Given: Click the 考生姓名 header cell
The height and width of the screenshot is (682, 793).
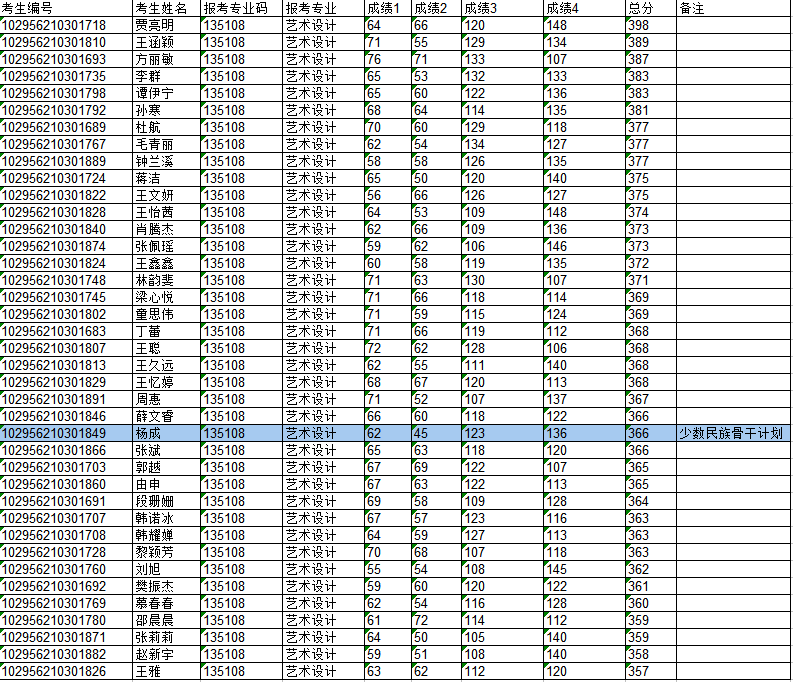Looking at the screenshot, I should click(165, 8).
